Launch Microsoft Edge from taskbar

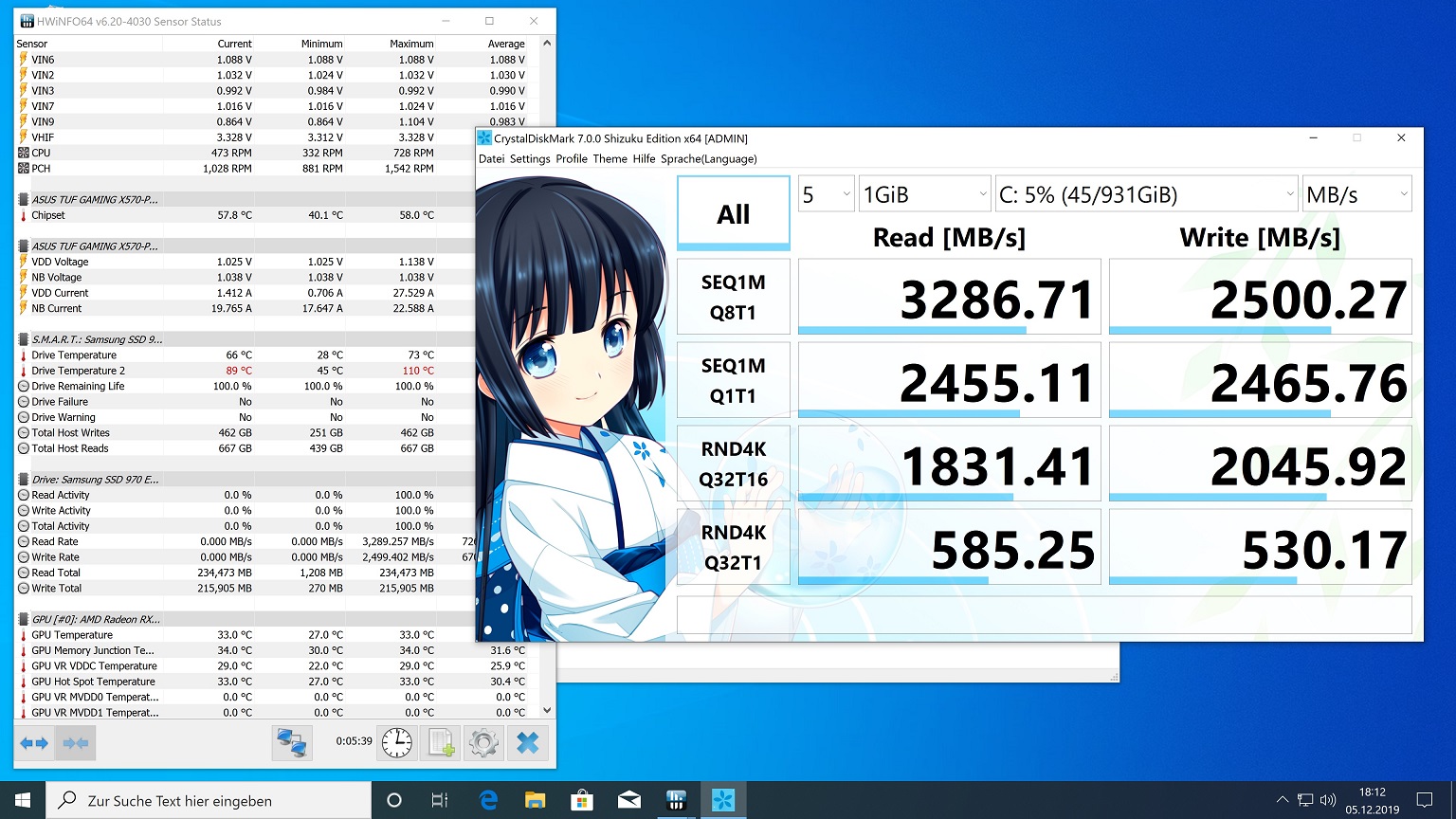click(x=488, y=800)
